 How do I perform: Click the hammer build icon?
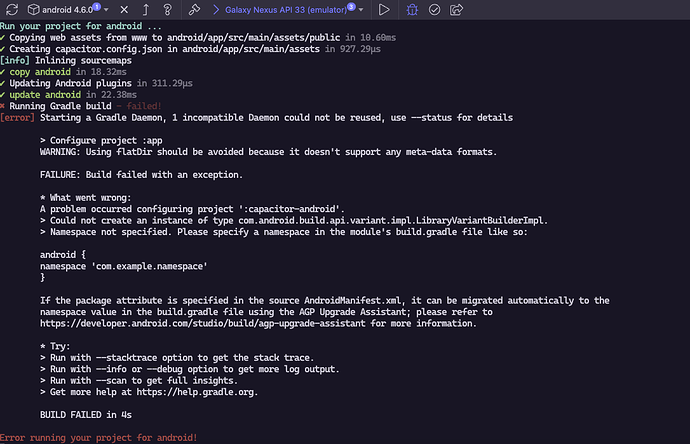pyautogui.click(x=194, y=10)
